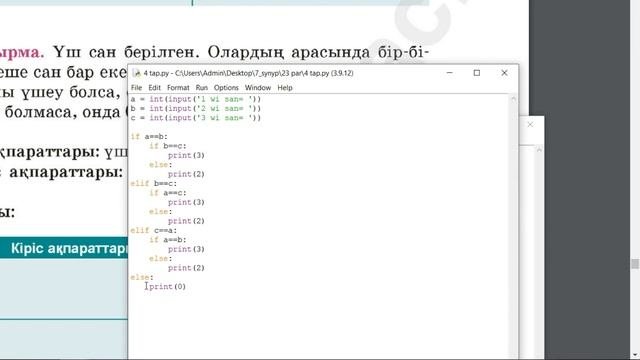Open the Options menu
This screenshot has height=360, width=640.
(226, 88)
